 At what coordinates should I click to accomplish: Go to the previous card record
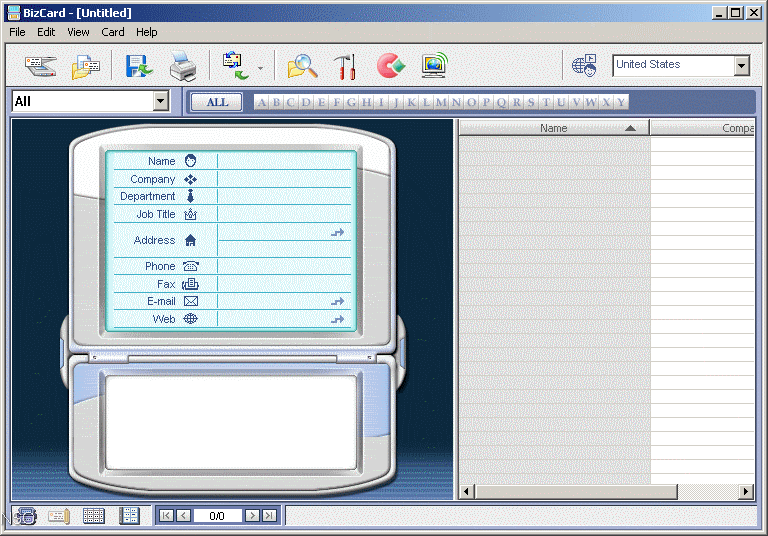click(184, 515)
